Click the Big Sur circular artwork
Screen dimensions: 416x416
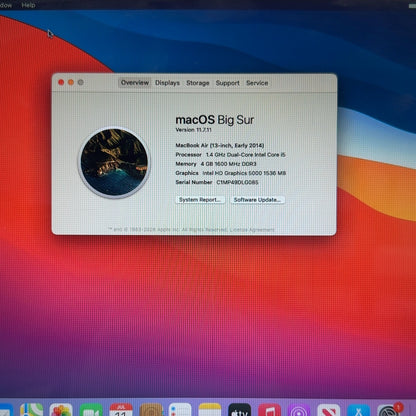114,162
